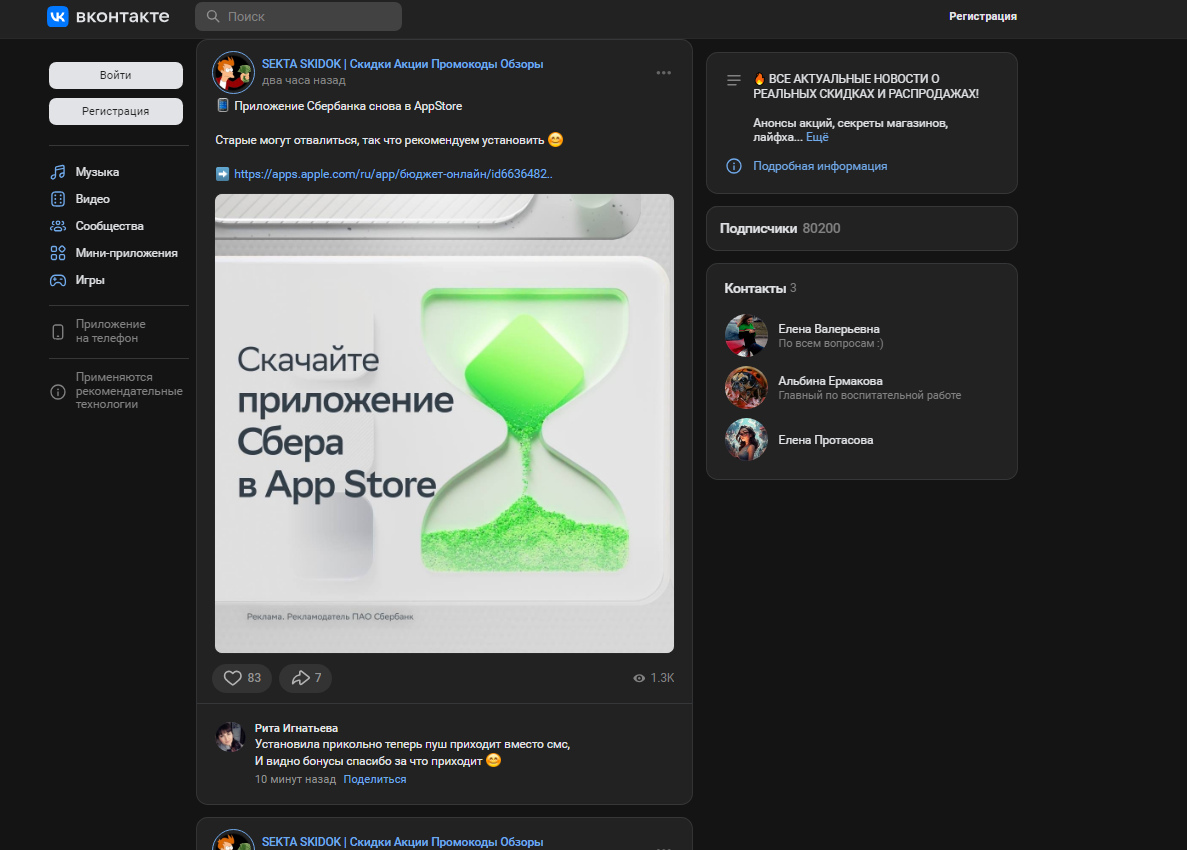Open the Сбер App Store post image
The image size is (1187, 850).
click(444, 423)
